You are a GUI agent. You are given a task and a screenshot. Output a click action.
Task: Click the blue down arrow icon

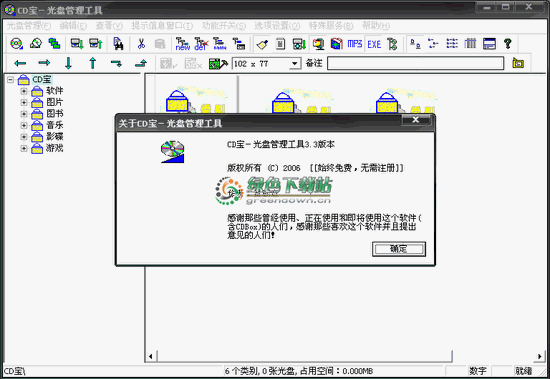(x=68, y=64)
